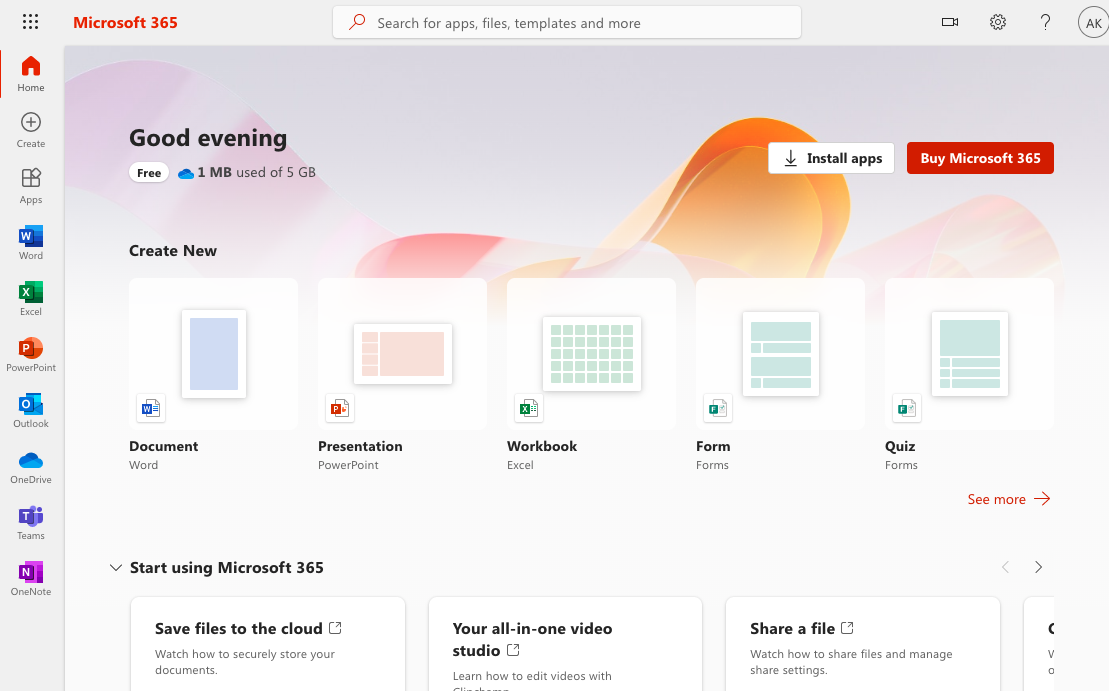Click the magnifier search icon
The image size is (1109, 691).
[x=357, y=22]
